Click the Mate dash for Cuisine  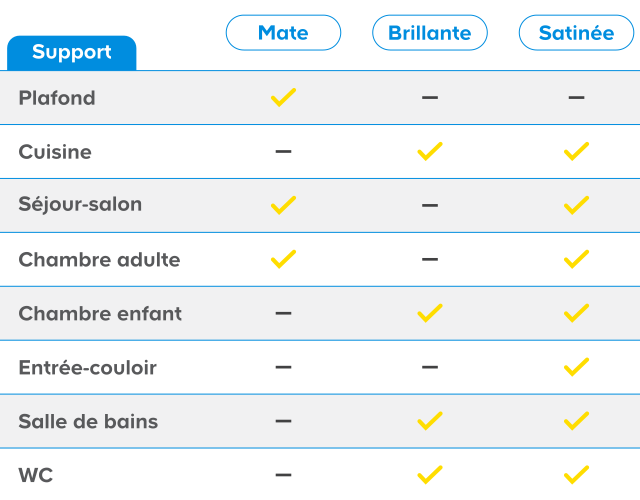point(283,152)
